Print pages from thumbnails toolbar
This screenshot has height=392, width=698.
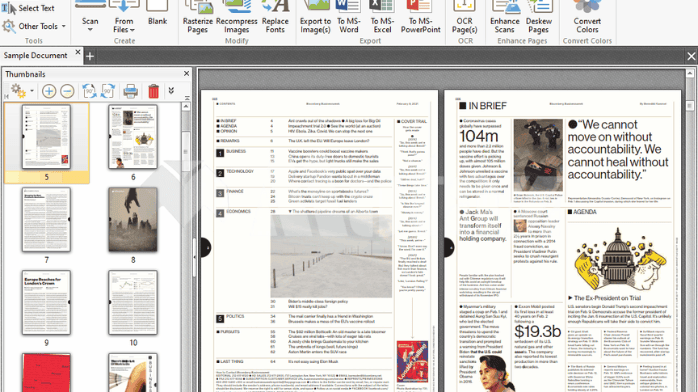(x=130, y=91)
